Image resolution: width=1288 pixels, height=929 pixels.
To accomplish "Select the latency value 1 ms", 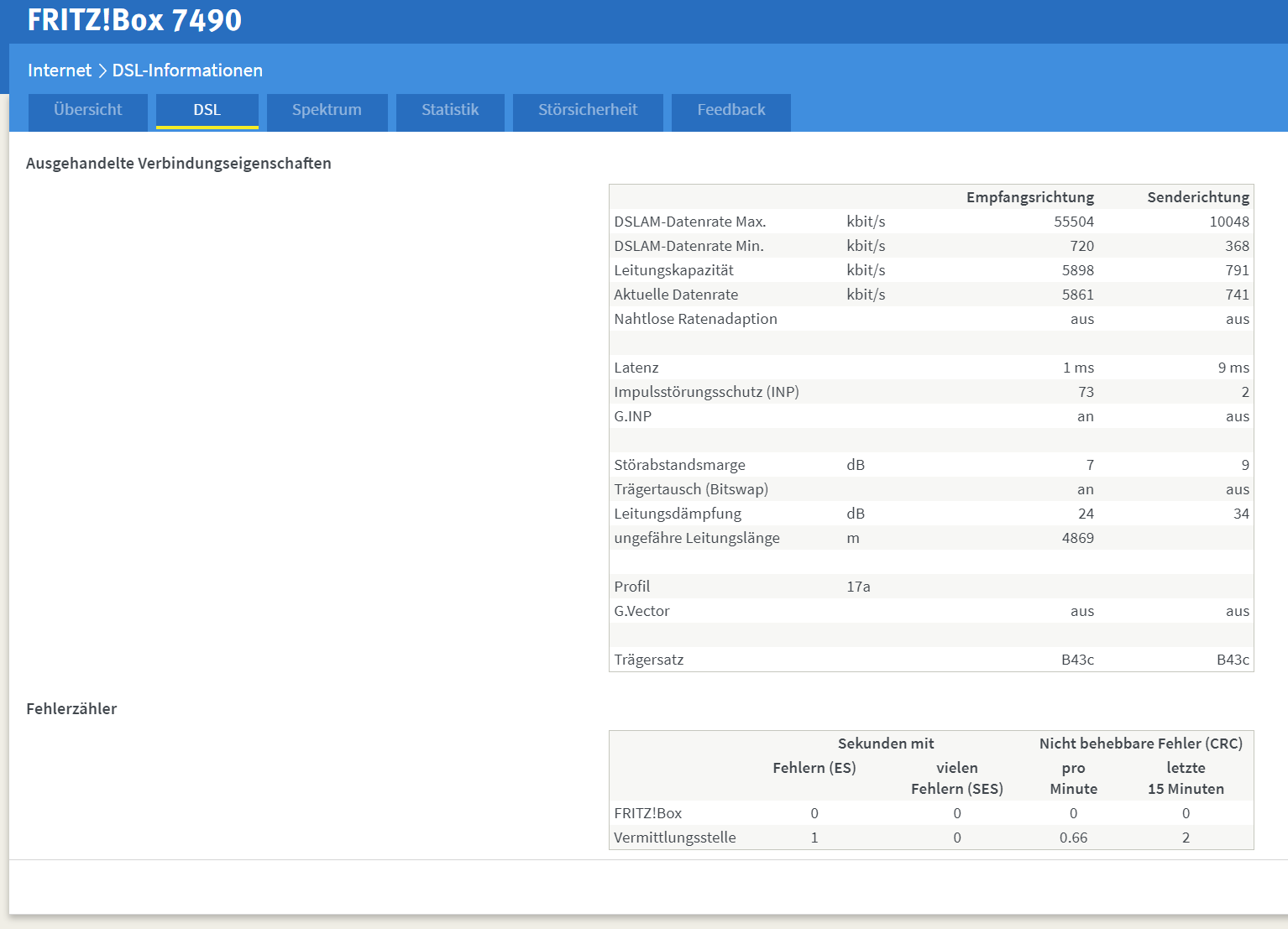I will point(1078,368).
